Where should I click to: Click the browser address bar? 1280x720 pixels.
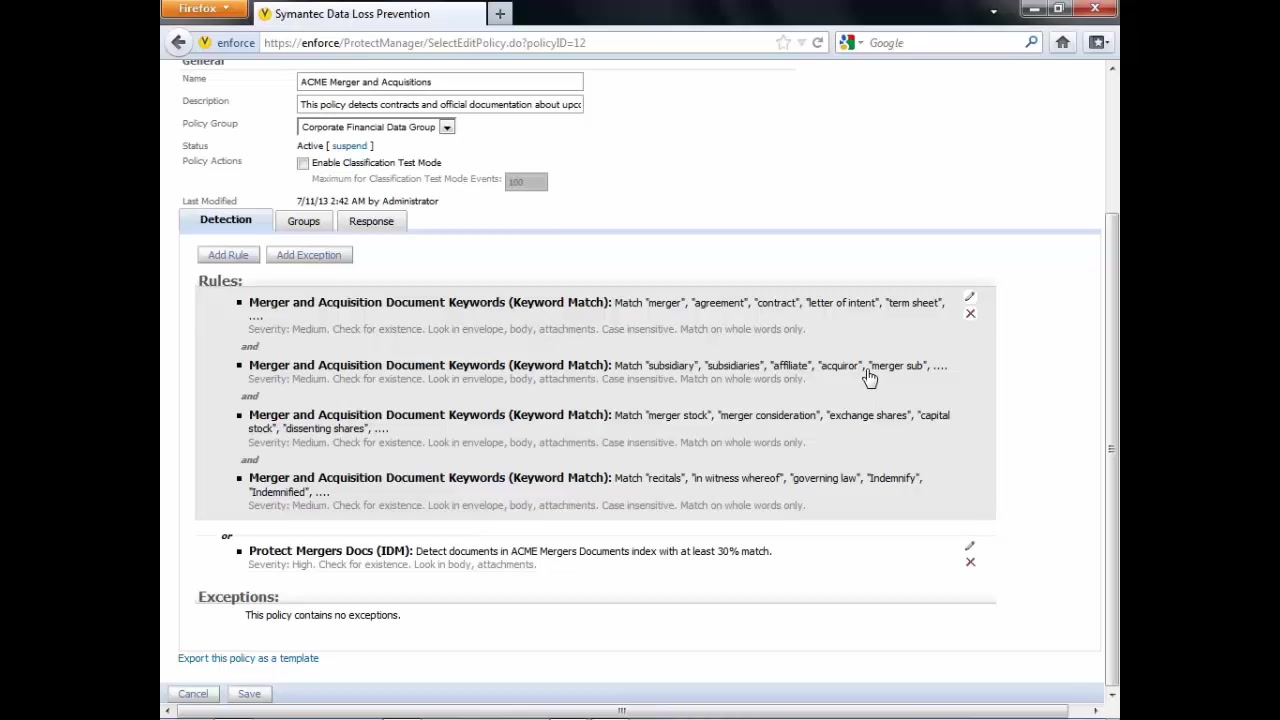click(x=520, y=43)
